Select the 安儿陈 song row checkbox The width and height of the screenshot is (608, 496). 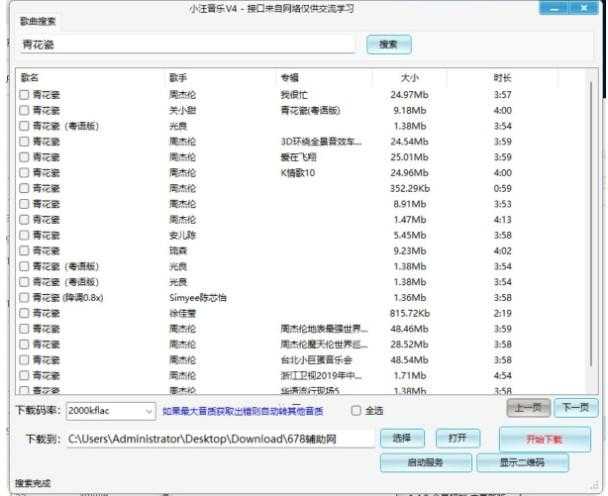tap(24, 235)
